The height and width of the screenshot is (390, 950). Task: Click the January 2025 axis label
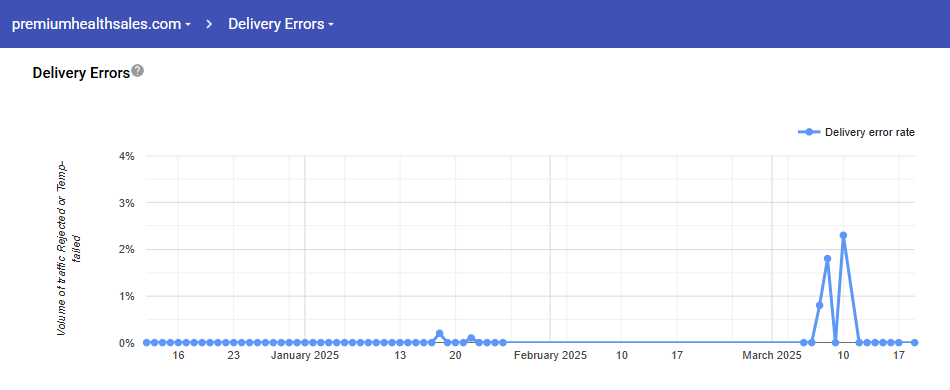click(x=305, y=355)
